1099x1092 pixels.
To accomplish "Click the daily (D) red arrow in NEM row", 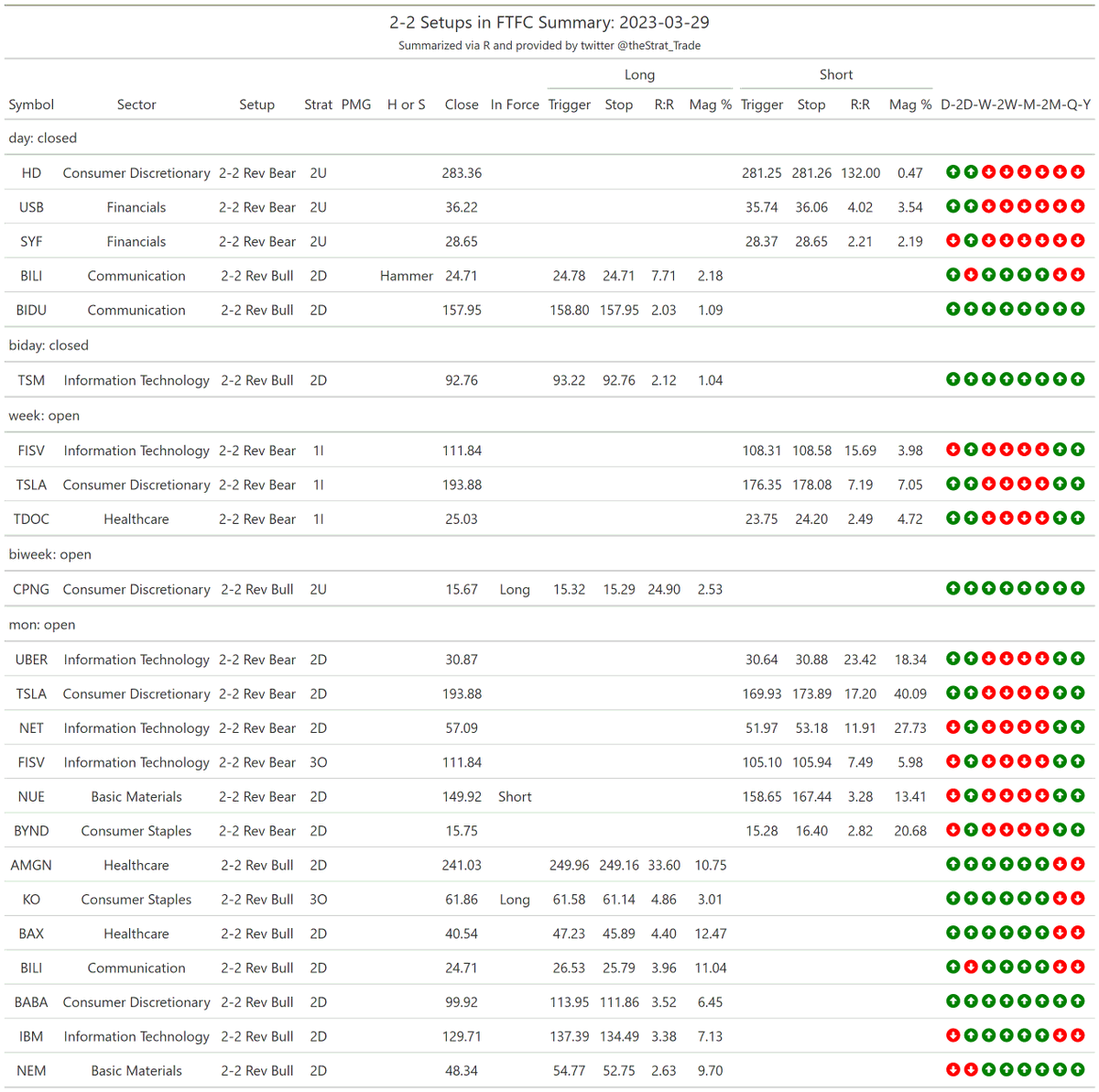I will (x=953, y=1069).
